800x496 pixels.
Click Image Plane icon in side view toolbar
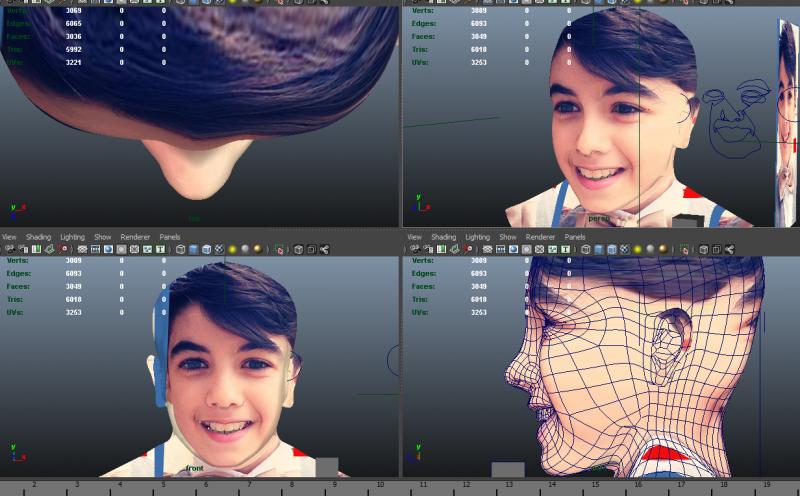tap(455, 249)
